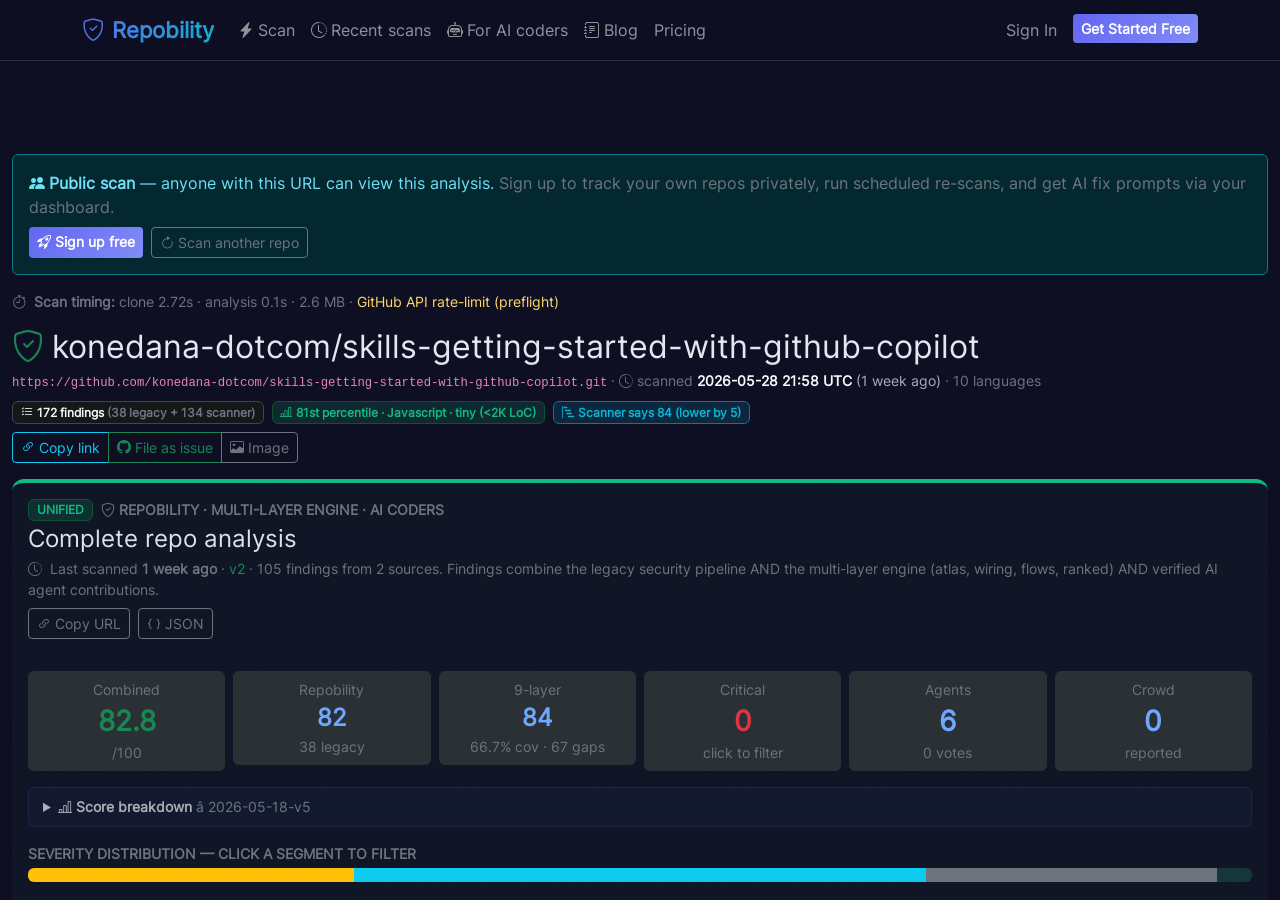Open the Blog nav link
Viewport: 1280px width, 900px height.
coord(611,30)
